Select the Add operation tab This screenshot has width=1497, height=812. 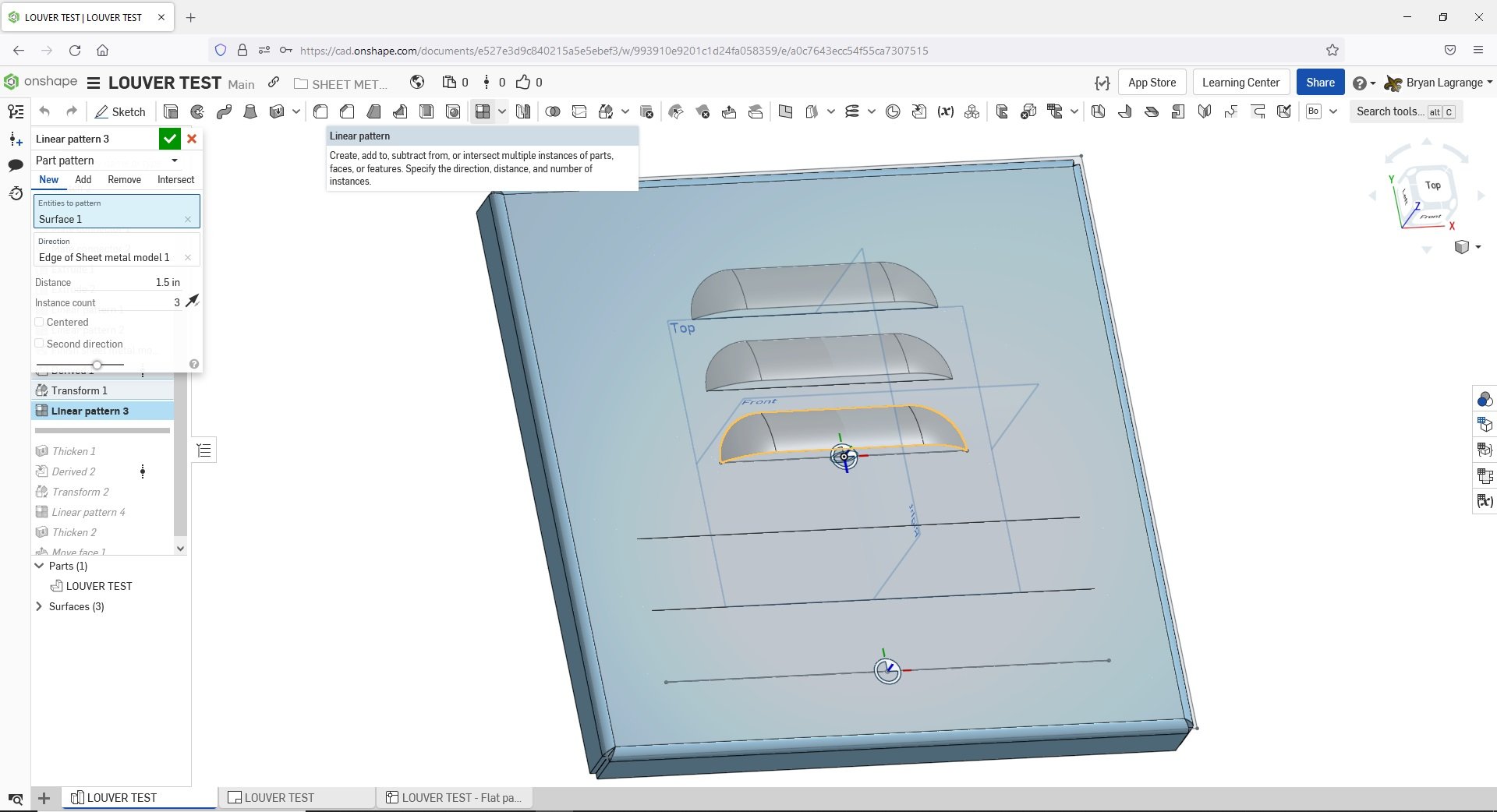83,179
